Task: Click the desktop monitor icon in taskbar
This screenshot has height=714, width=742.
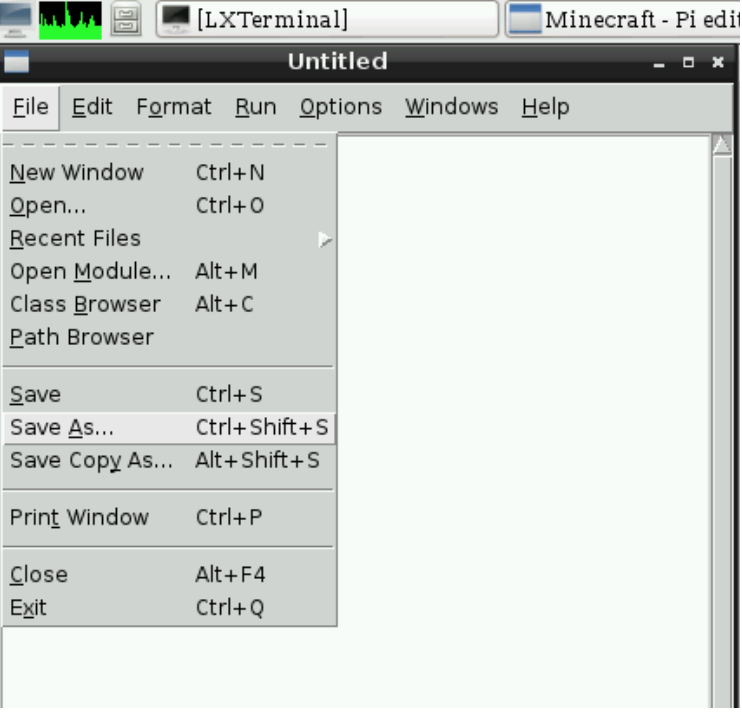Action: pos(16,19)
